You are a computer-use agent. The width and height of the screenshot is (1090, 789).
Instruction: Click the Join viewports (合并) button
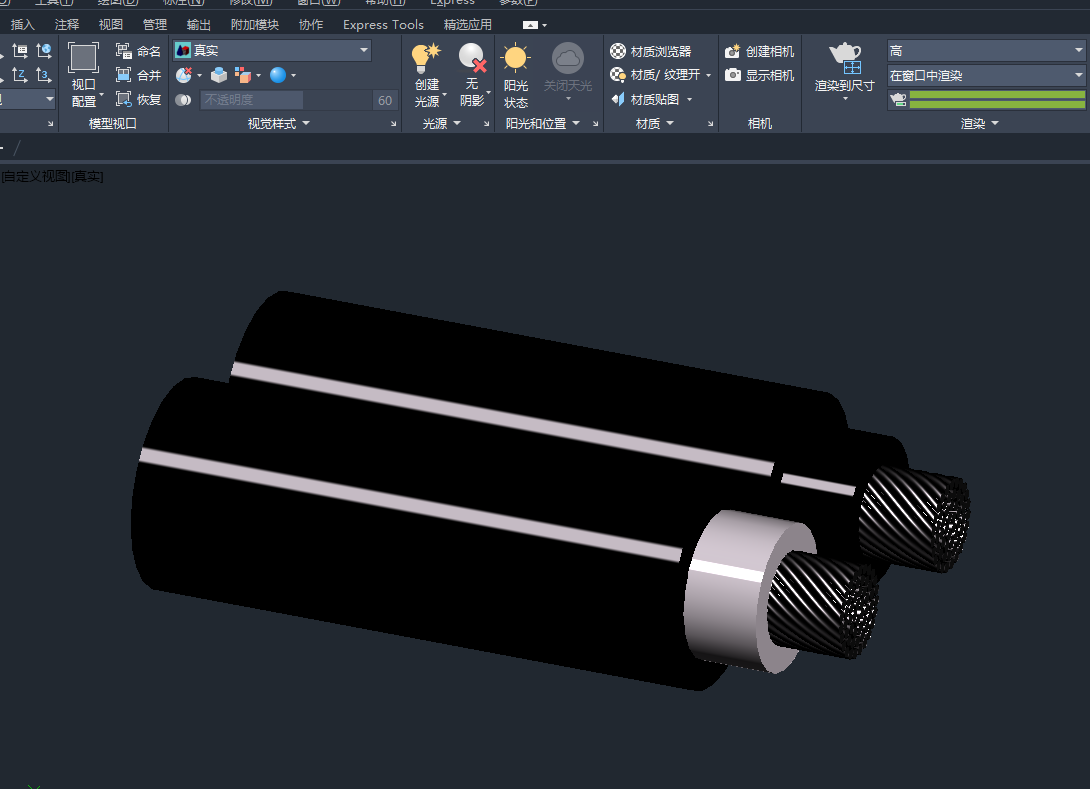138,75
